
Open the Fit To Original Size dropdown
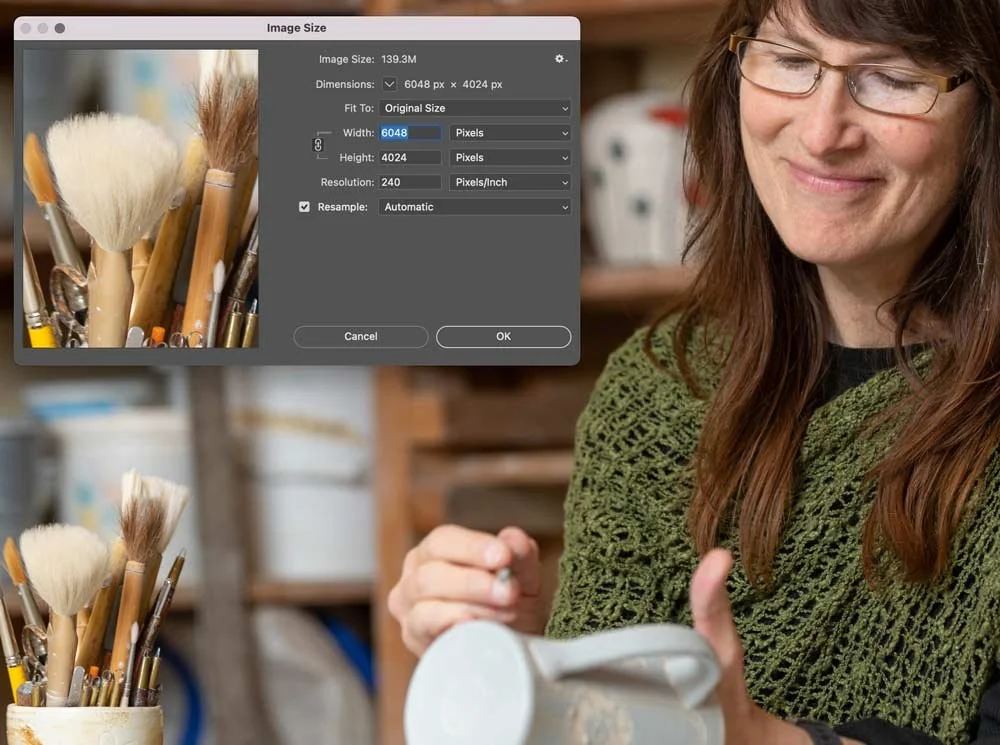[x=474, y=108]
